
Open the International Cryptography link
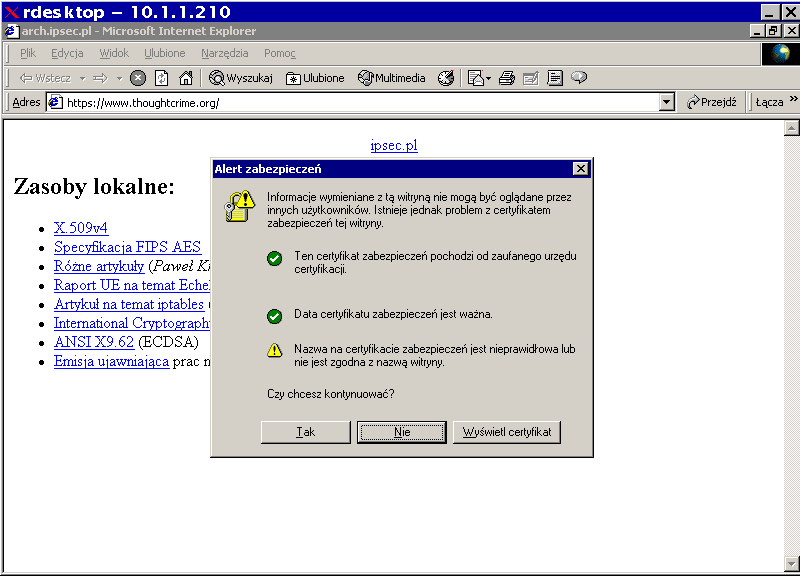[x=132, y=323]
